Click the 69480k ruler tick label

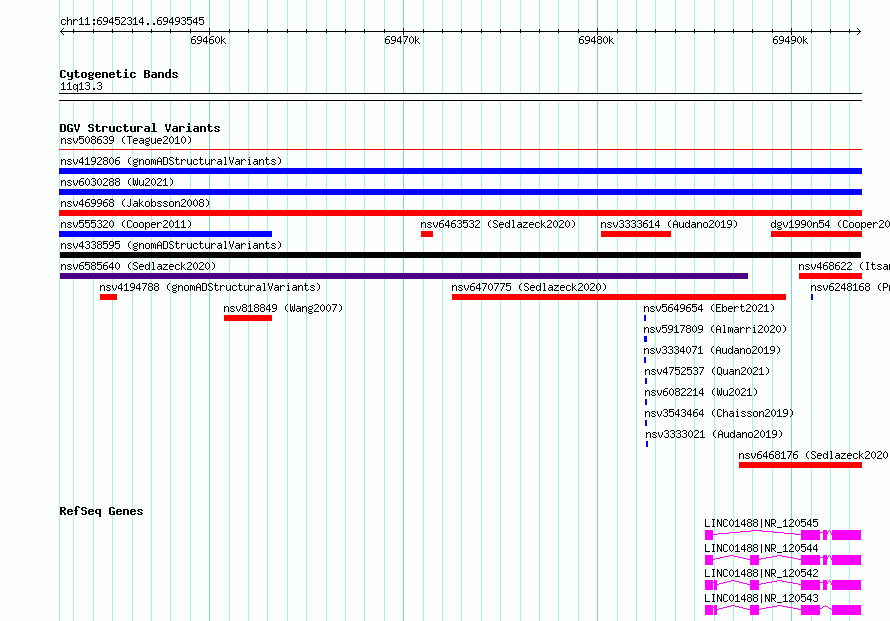(596, 40)
